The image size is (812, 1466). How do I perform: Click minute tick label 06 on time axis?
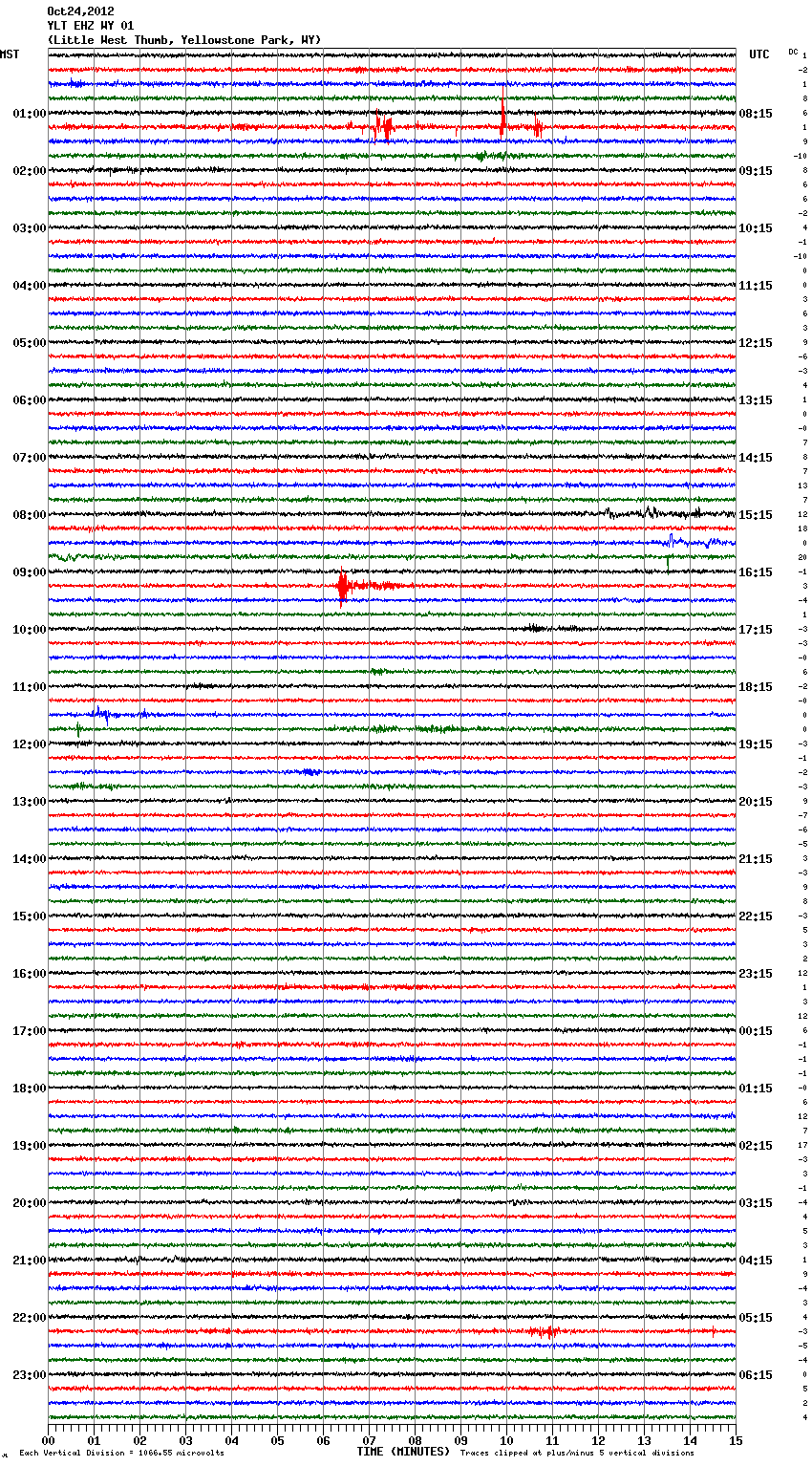click(323, 1440)
